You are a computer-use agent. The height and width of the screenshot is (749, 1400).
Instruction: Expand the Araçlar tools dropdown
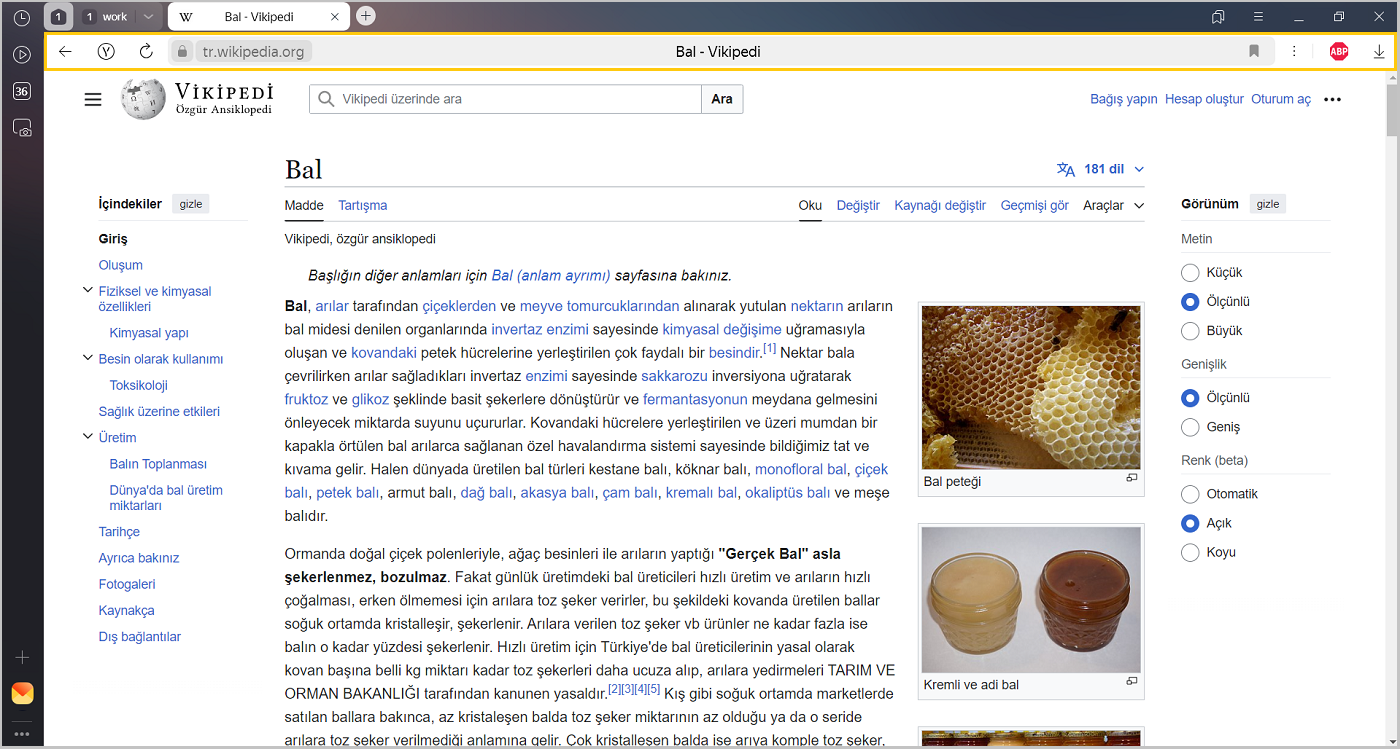coord(1113,205)
